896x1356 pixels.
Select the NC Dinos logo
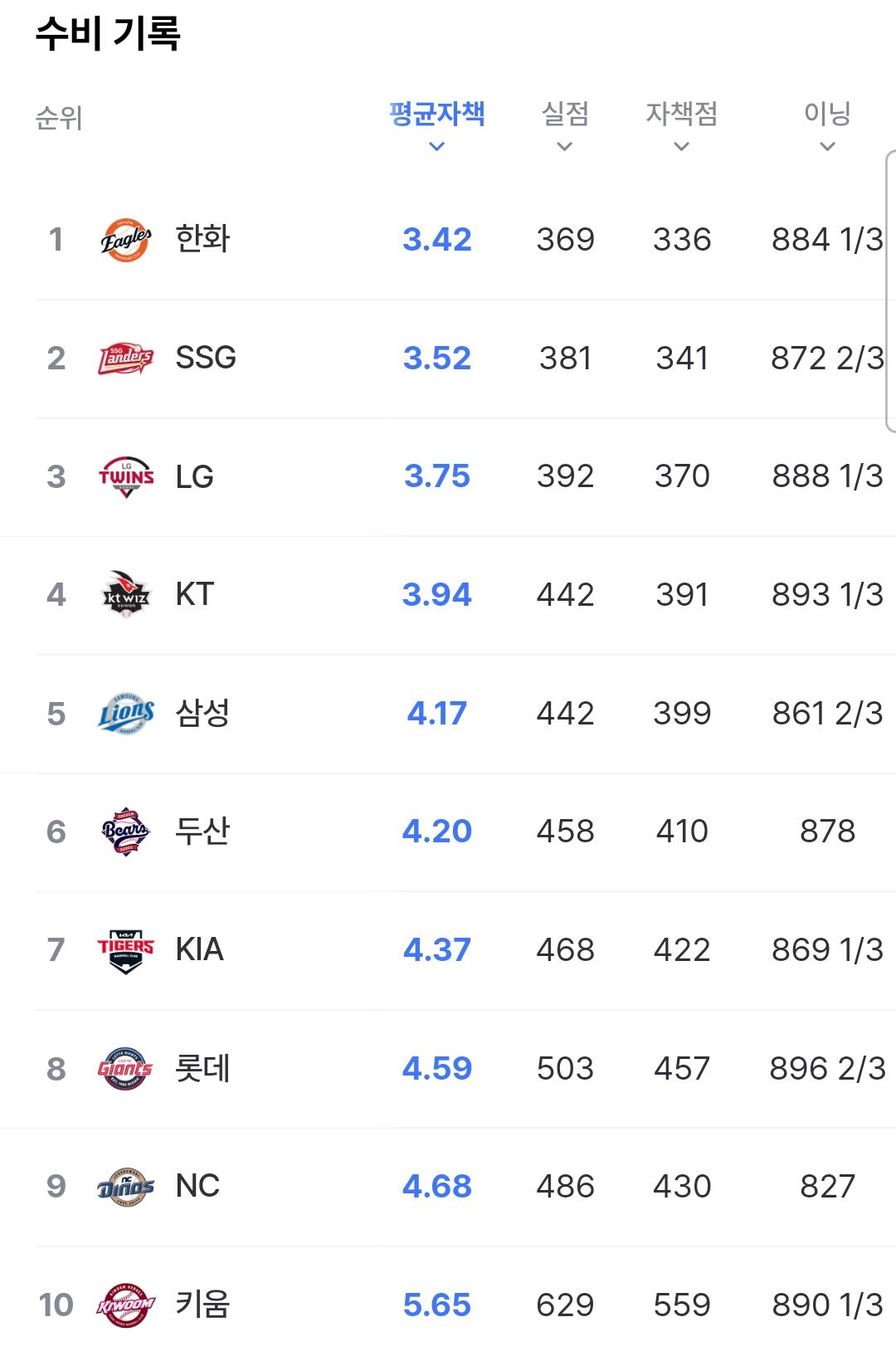[x=126, y=1187]
